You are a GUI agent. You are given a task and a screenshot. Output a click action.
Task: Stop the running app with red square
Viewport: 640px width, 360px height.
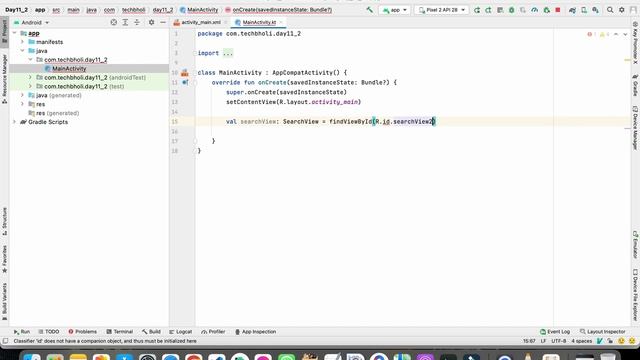click(x=558, y=10)
